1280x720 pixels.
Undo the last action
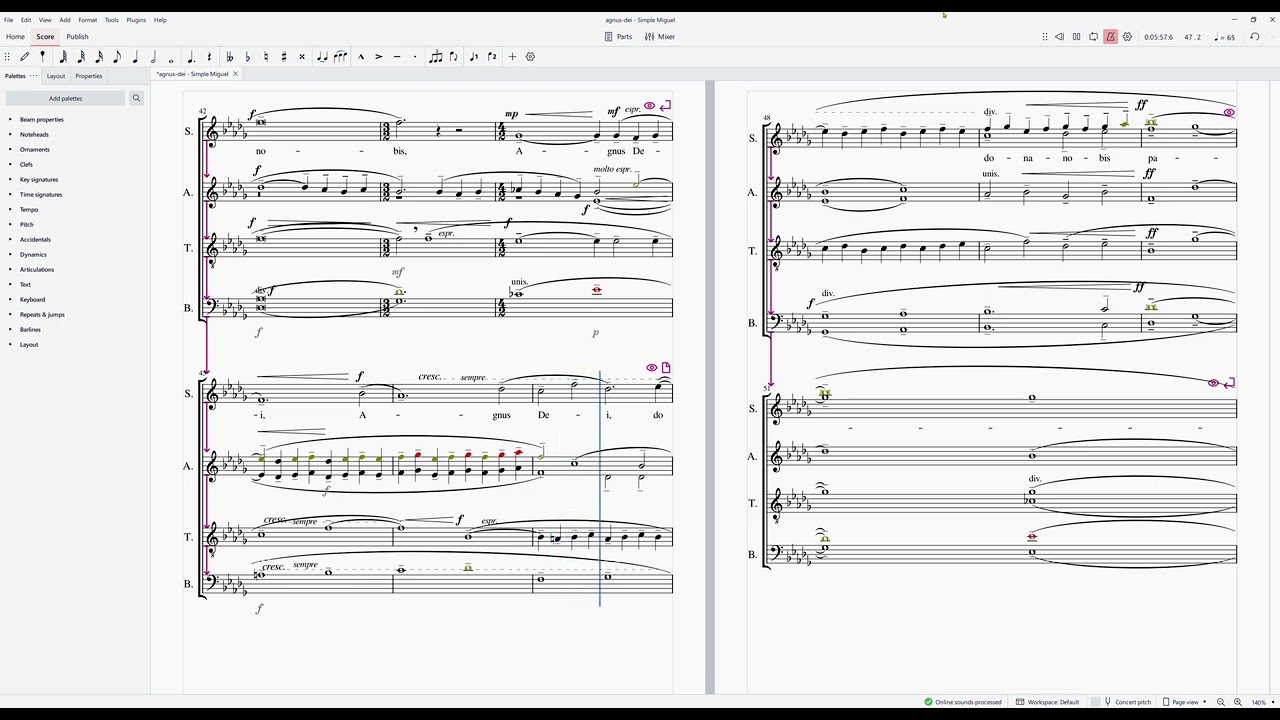tap(1254, 37)
